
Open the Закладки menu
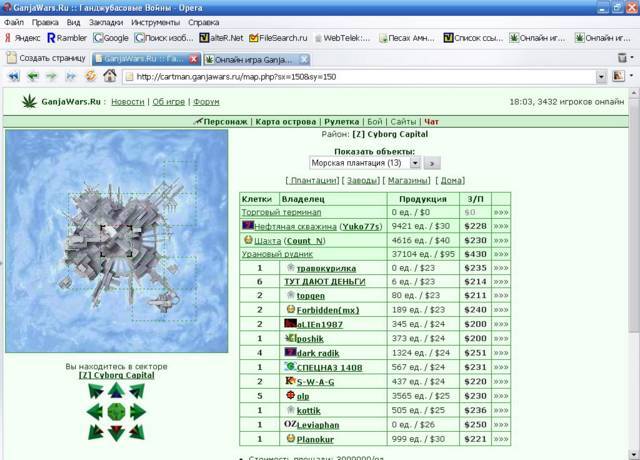105,21
